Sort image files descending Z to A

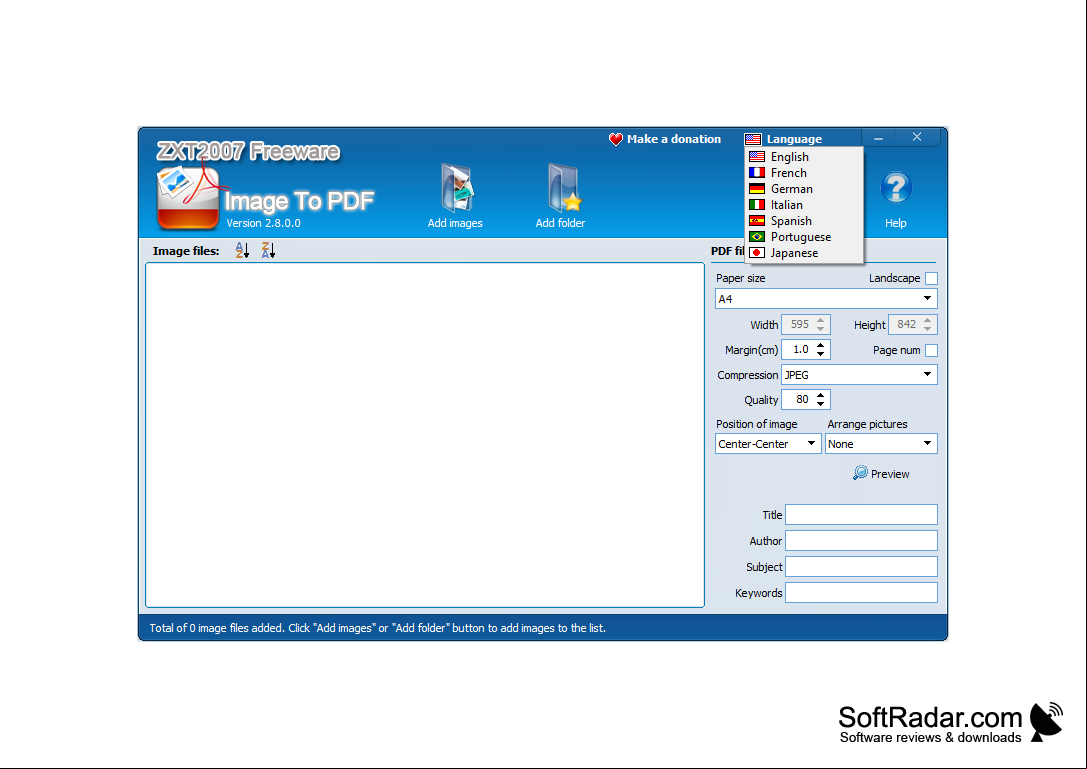coord(268,250)
